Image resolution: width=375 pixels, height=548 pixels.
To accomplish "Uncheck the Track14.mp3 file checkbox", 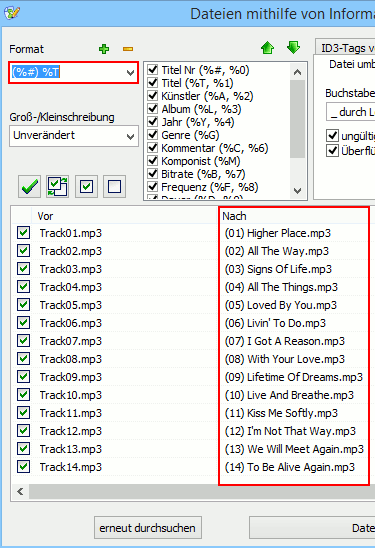I will (23, 467).
